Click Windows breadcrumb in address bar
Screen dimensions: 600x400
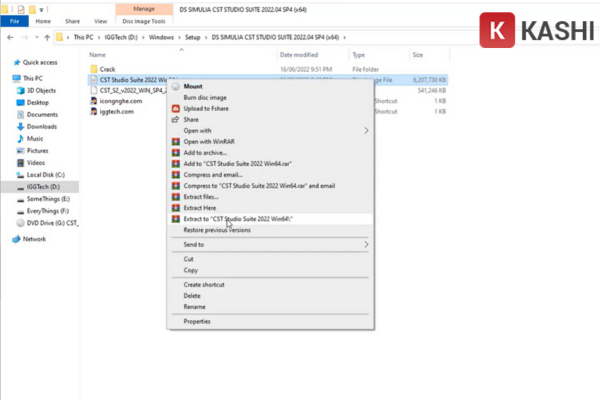click(x=161, y=38)
